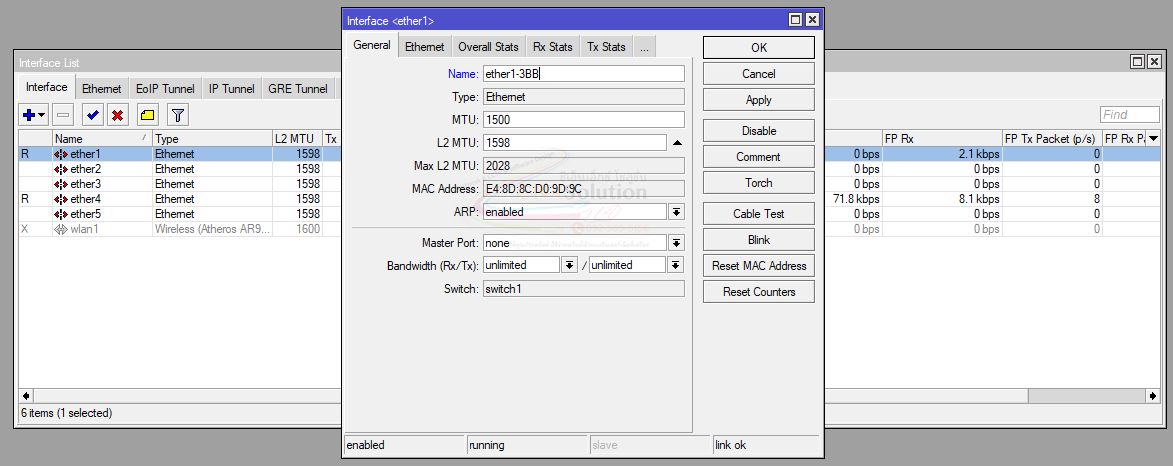Sort by the L2 MTU column header
The image size is (1173, 466).
pos(297,138)
